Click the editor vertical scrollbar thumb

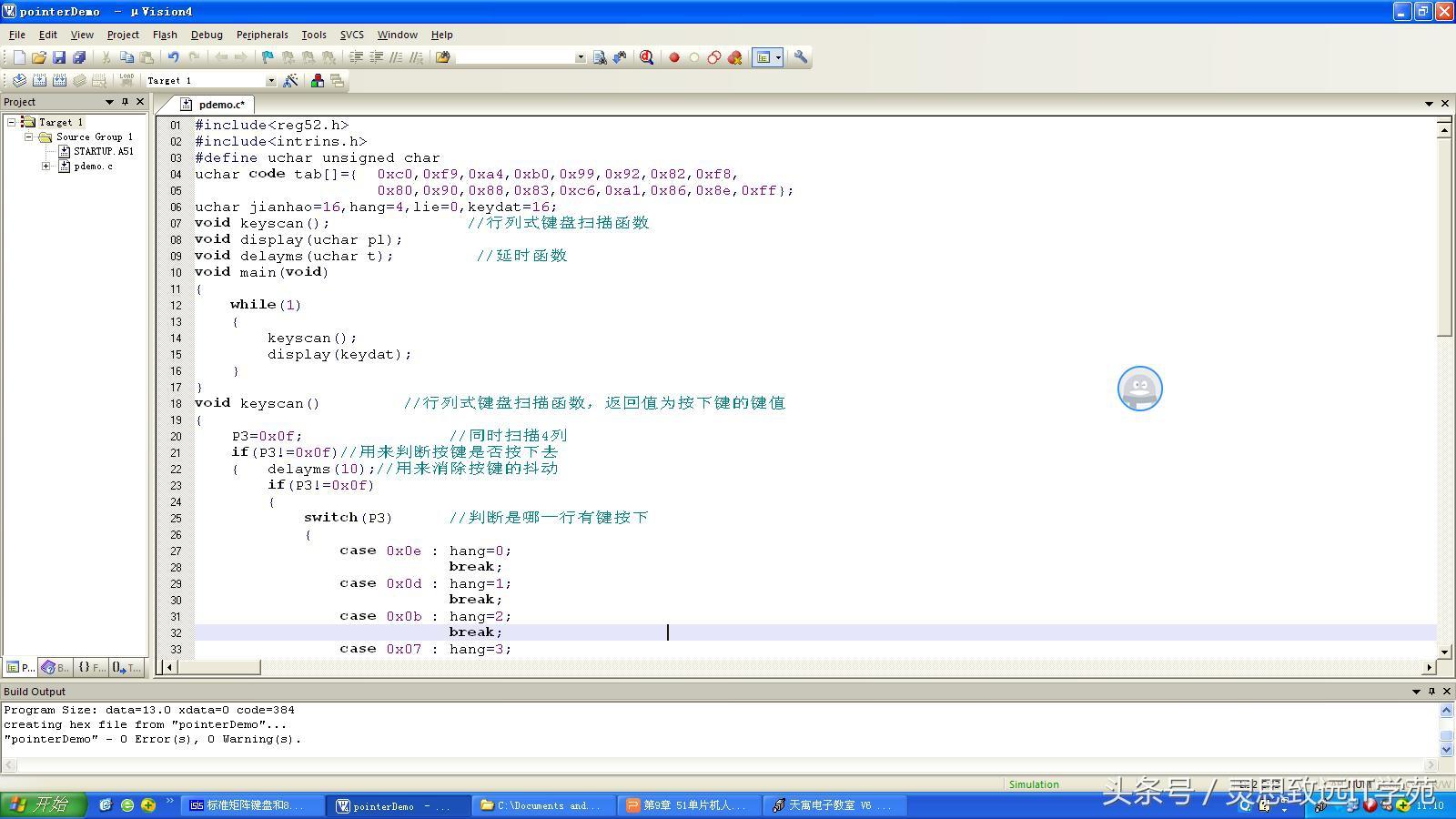pos(1444,237)
